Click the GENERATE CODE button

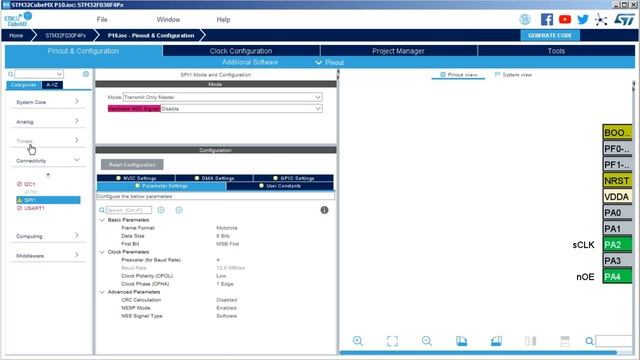(550, 36)
